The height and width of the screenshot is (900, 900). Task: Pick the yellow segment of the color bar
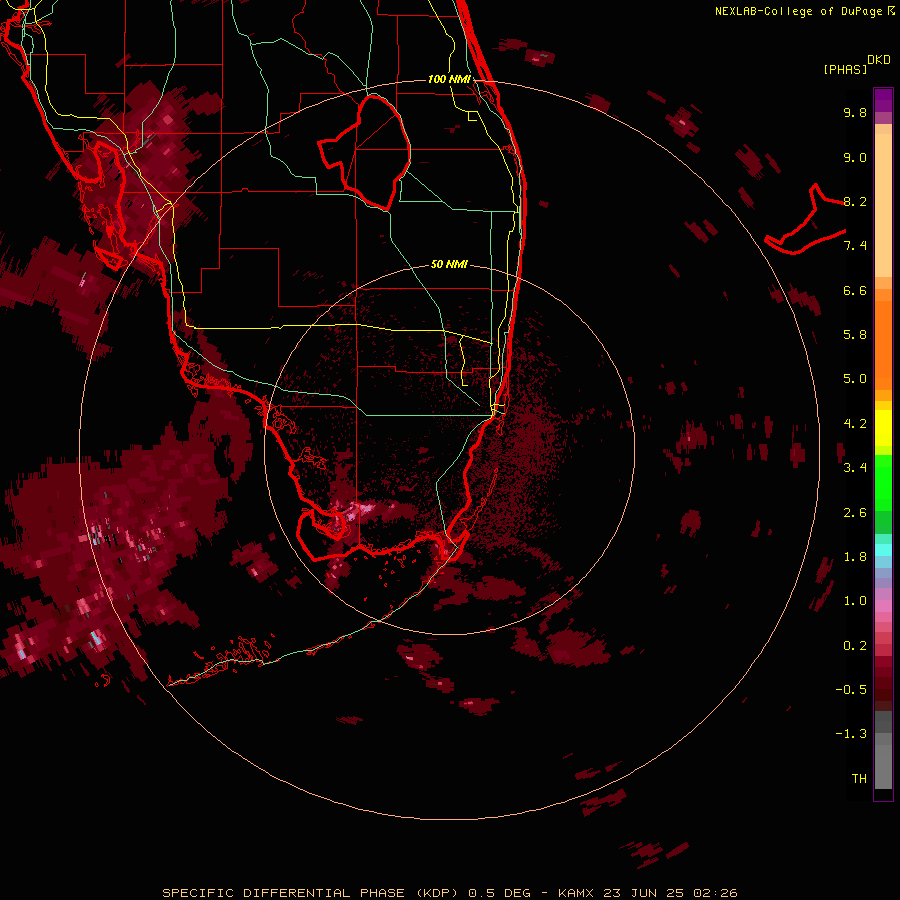tap(883, 428)
